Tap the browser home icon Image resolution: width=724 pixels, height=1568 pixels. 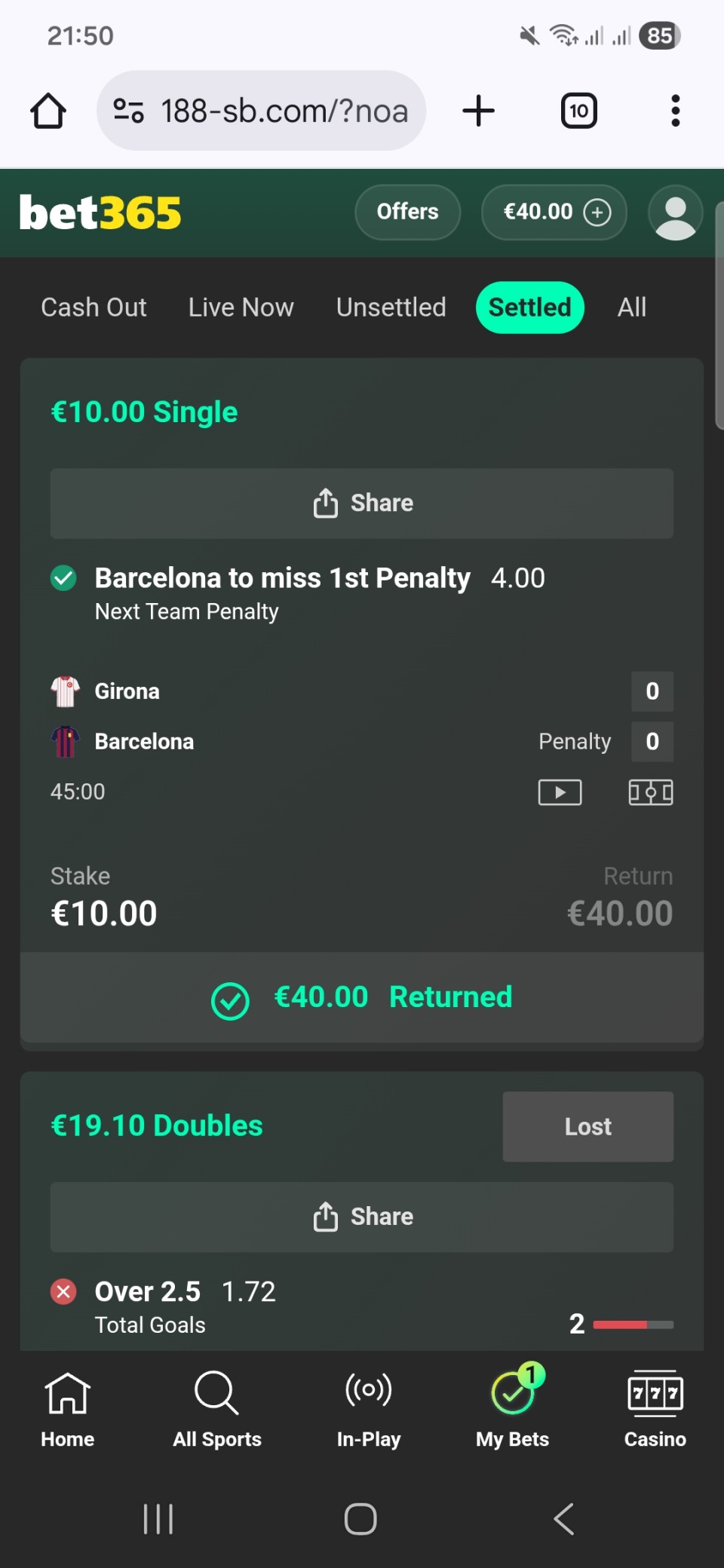point(48,111)
